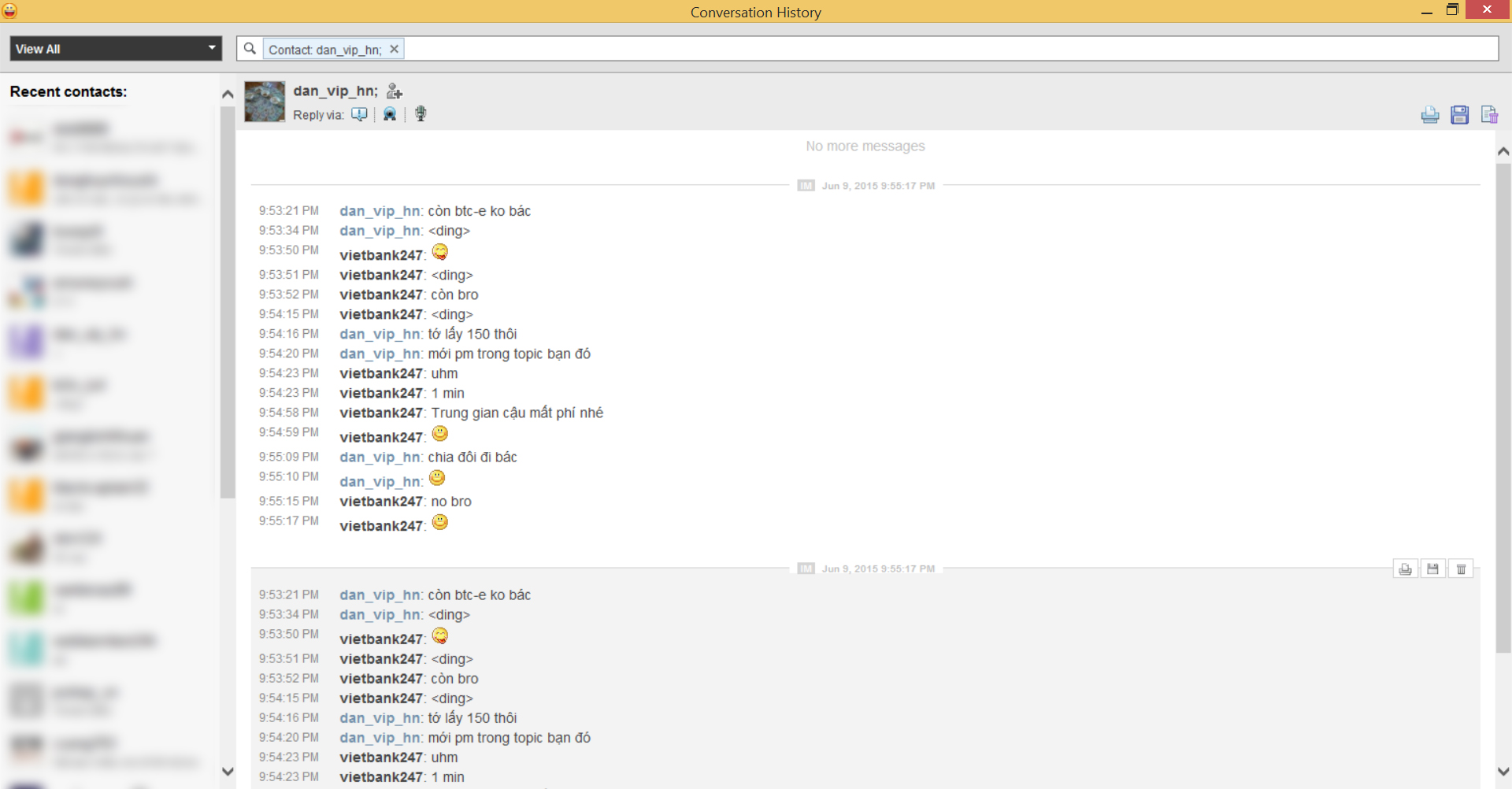Click the Yahoo Messenger smiley app icon
Image resolution: width=1512 pixels, height=789 pixels.
tap(10, 10)
